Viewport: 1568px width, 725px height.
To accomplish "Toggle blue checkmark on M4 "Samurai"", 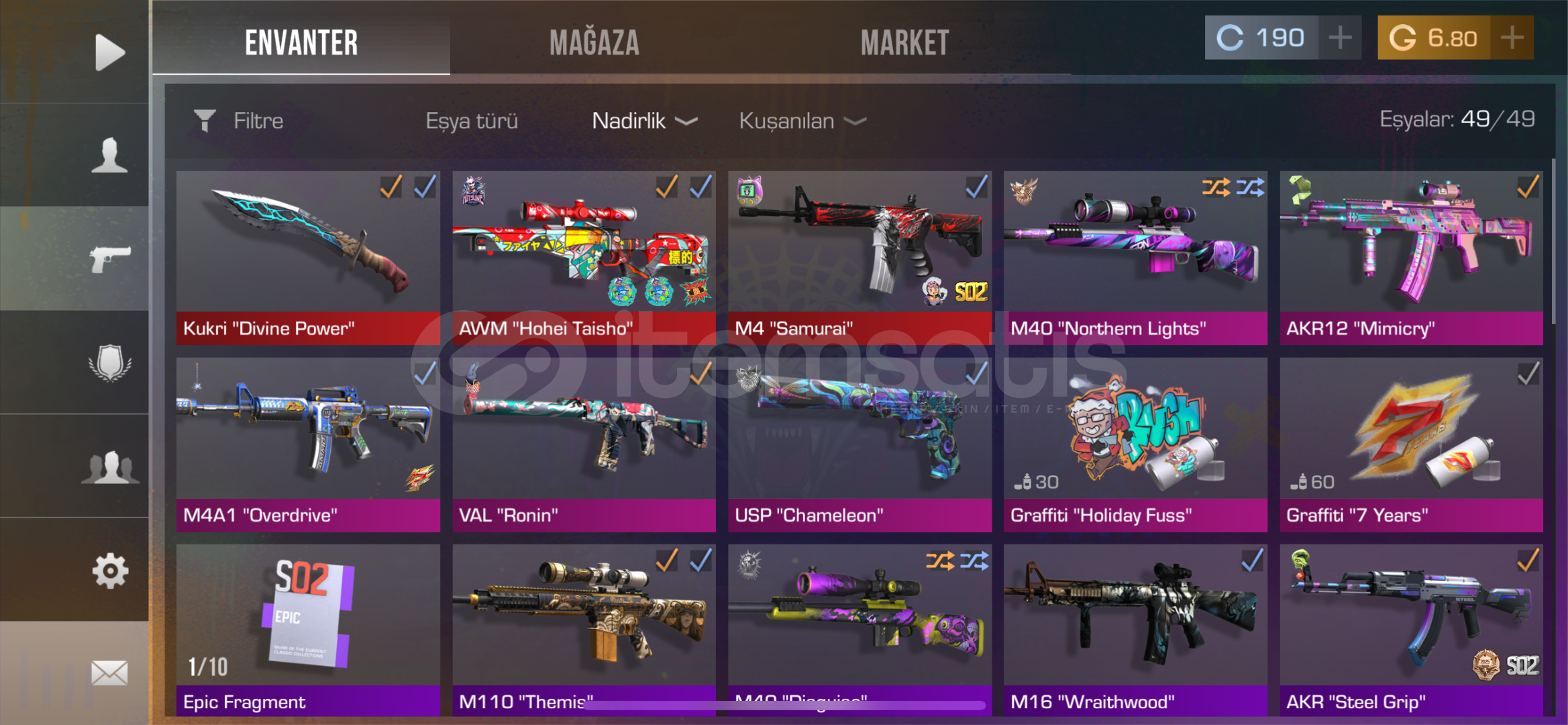I will pos(976,187).
